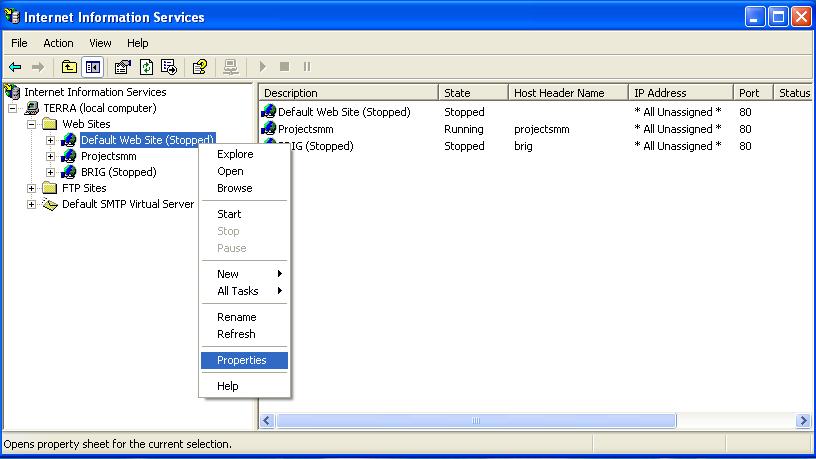Screen dimensions: 816x459
Task: Click the Start item play icon
Action: pos(262,67)
